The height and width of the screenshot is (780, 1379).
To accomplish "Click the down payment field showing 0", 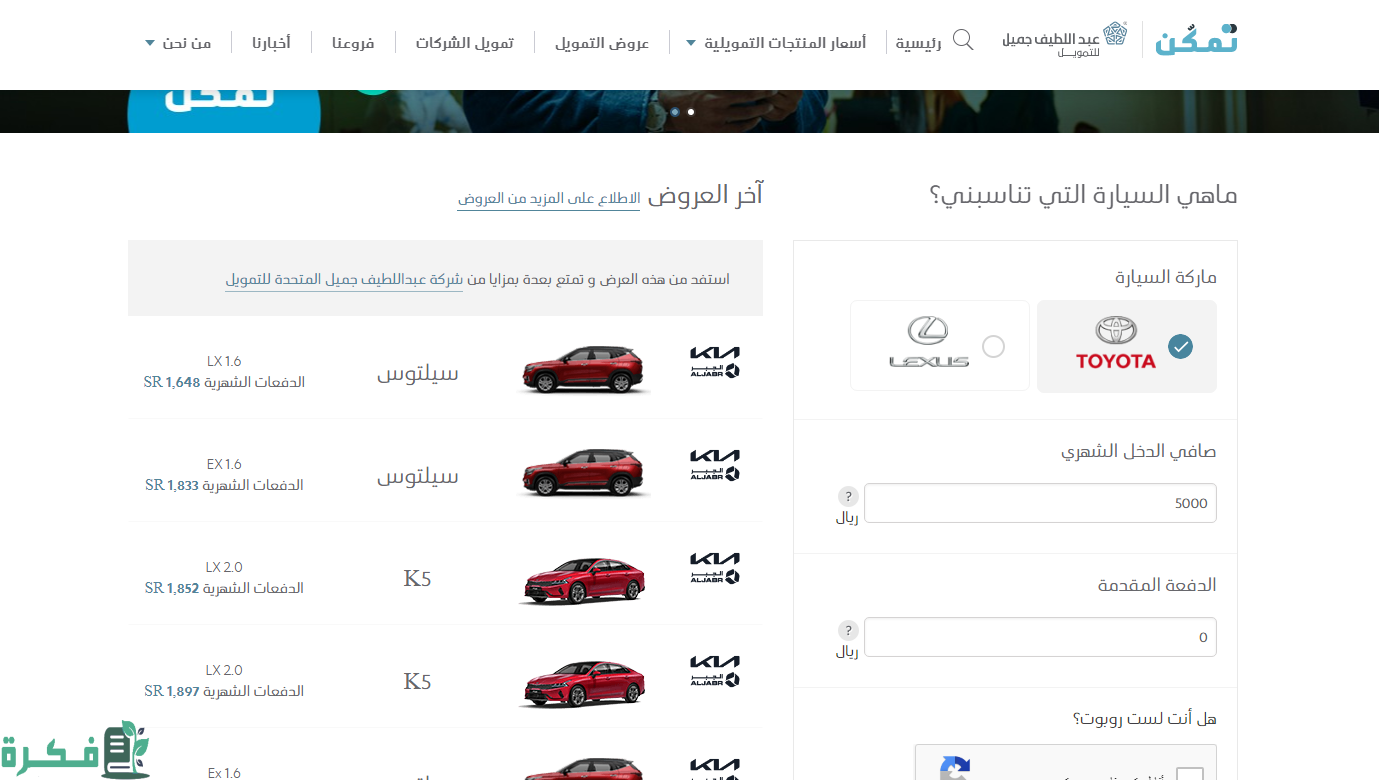I will click(1040, 637).
